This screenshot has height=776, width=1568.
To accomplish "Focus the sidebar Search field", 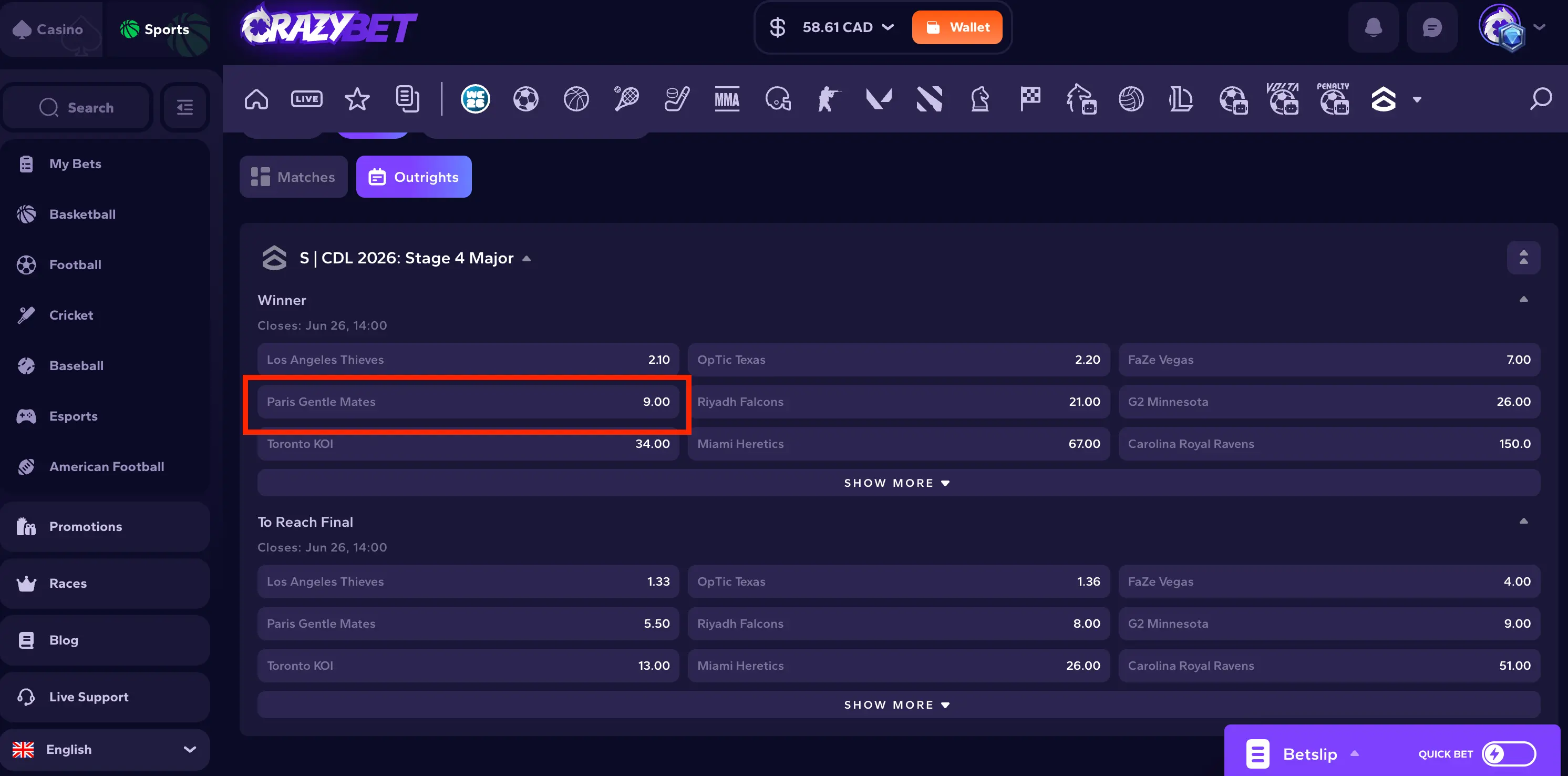I will (x=78, y=107).
